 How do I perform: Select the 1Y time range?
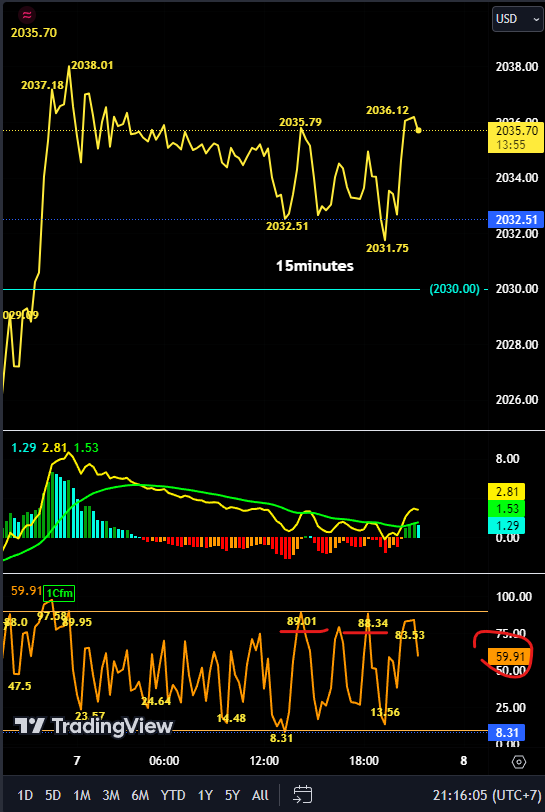coord(206,795)
